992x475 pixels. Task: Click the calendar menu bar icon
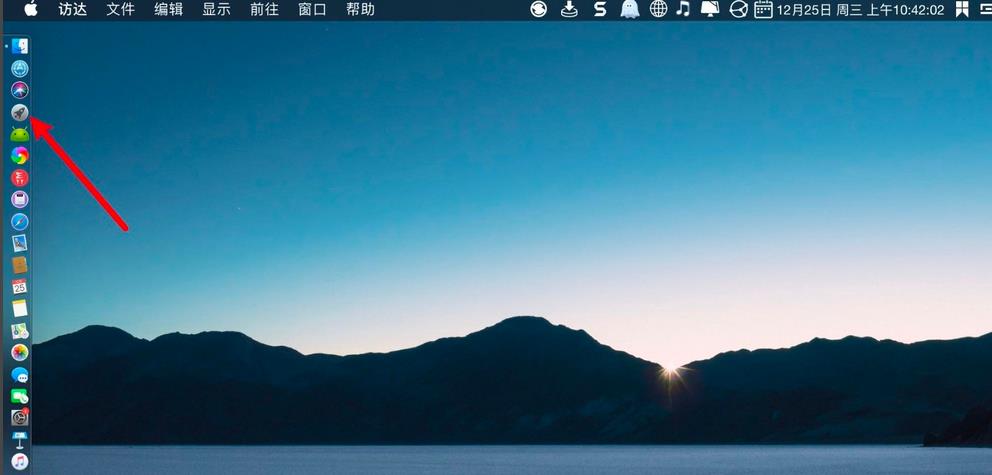pos(764,9)
